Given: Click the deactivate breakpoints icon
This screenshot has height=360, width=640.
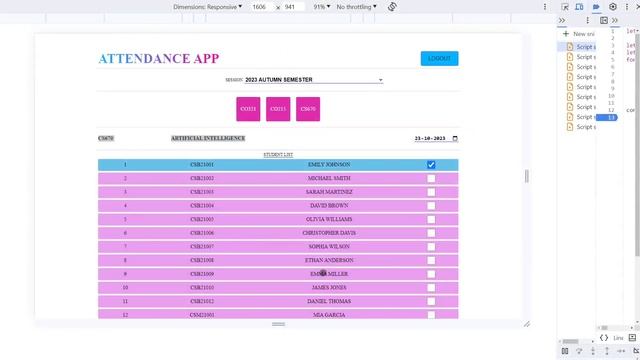Looking at the screenshot, I should 636,351.
